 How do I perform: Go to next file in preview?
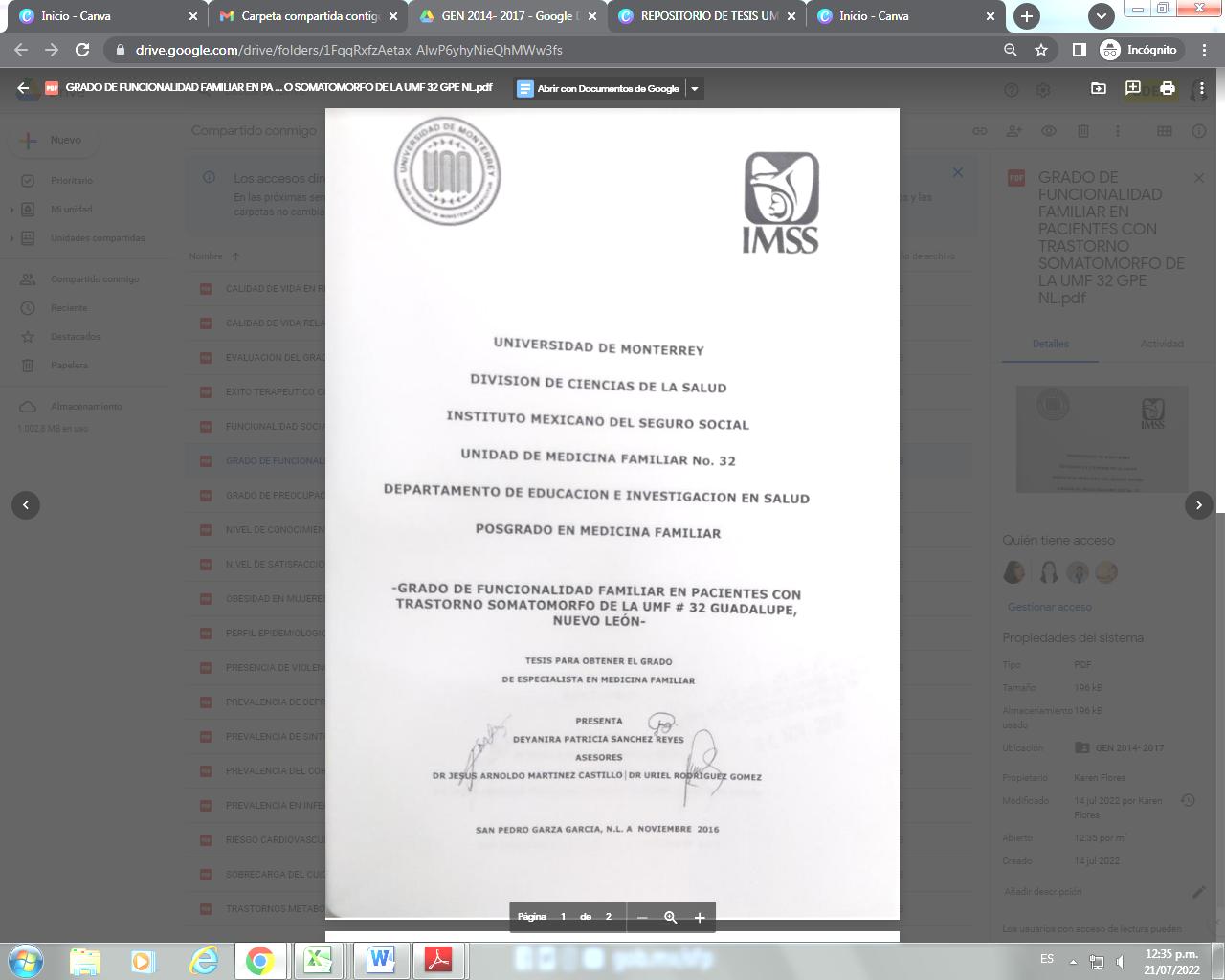(1199, 504)
